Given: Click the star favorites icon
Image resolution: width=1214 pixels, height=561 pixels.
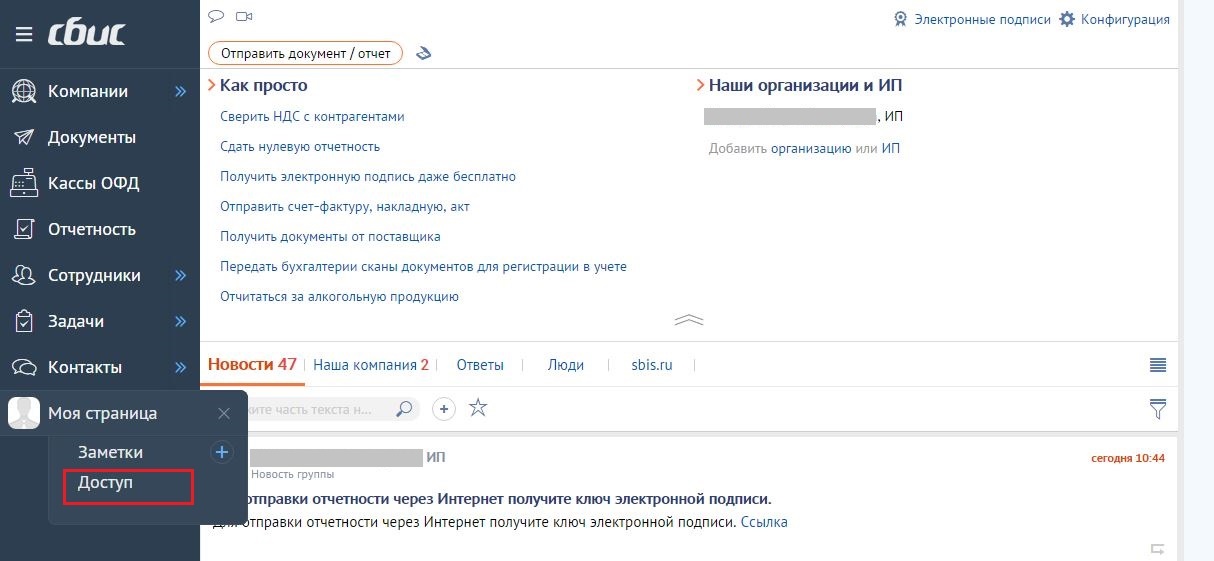Looking at the screenshot, I should 478,408.
